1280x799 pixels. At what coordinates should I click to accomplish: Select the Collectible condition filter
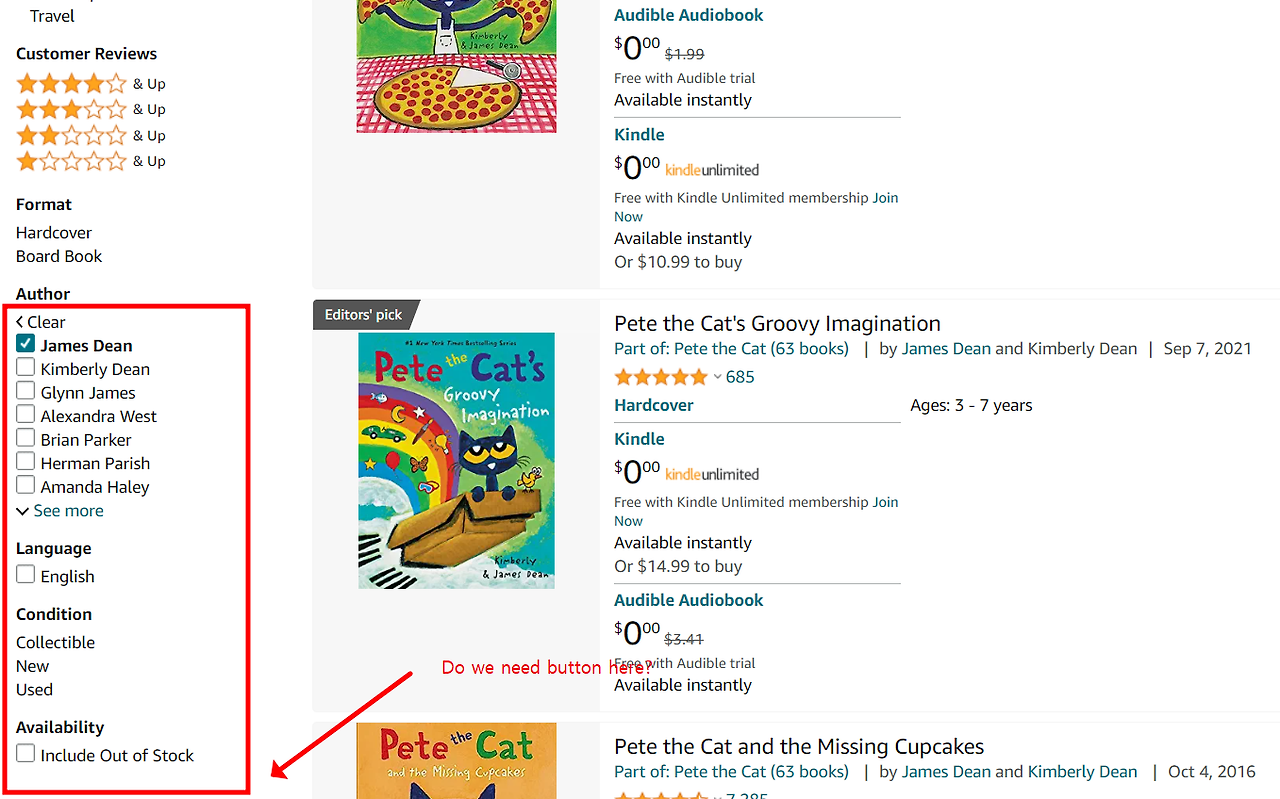(55, 643)
